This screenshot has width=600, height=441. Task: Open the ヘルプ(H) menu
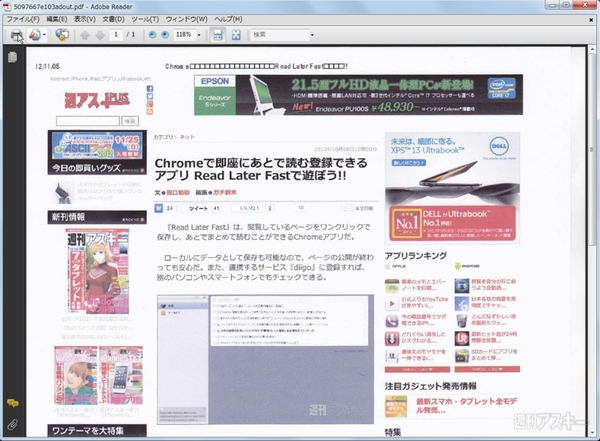pyautogui.click(x=228, y=19)
